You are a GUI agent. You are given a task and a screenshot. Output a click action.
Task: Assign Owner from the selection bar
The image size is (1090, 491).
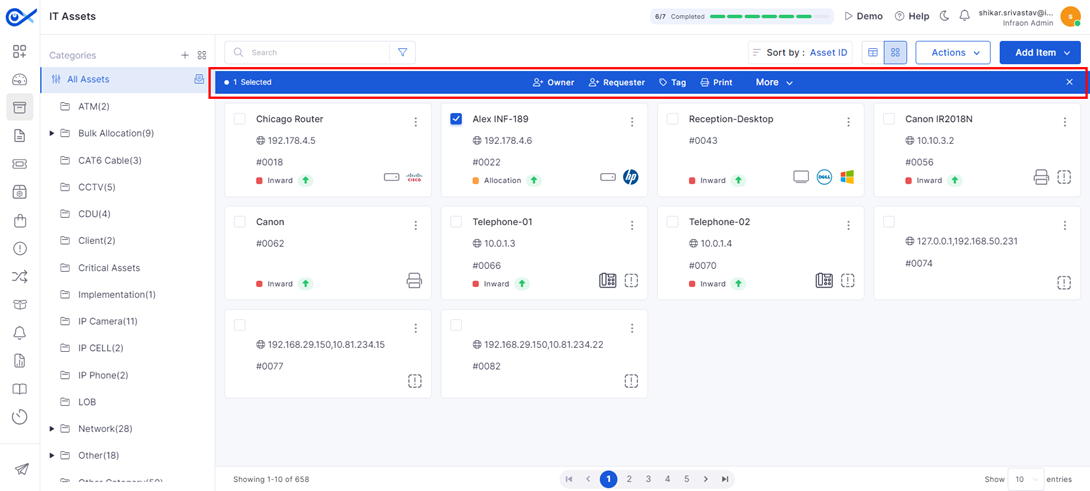(553, 82)
